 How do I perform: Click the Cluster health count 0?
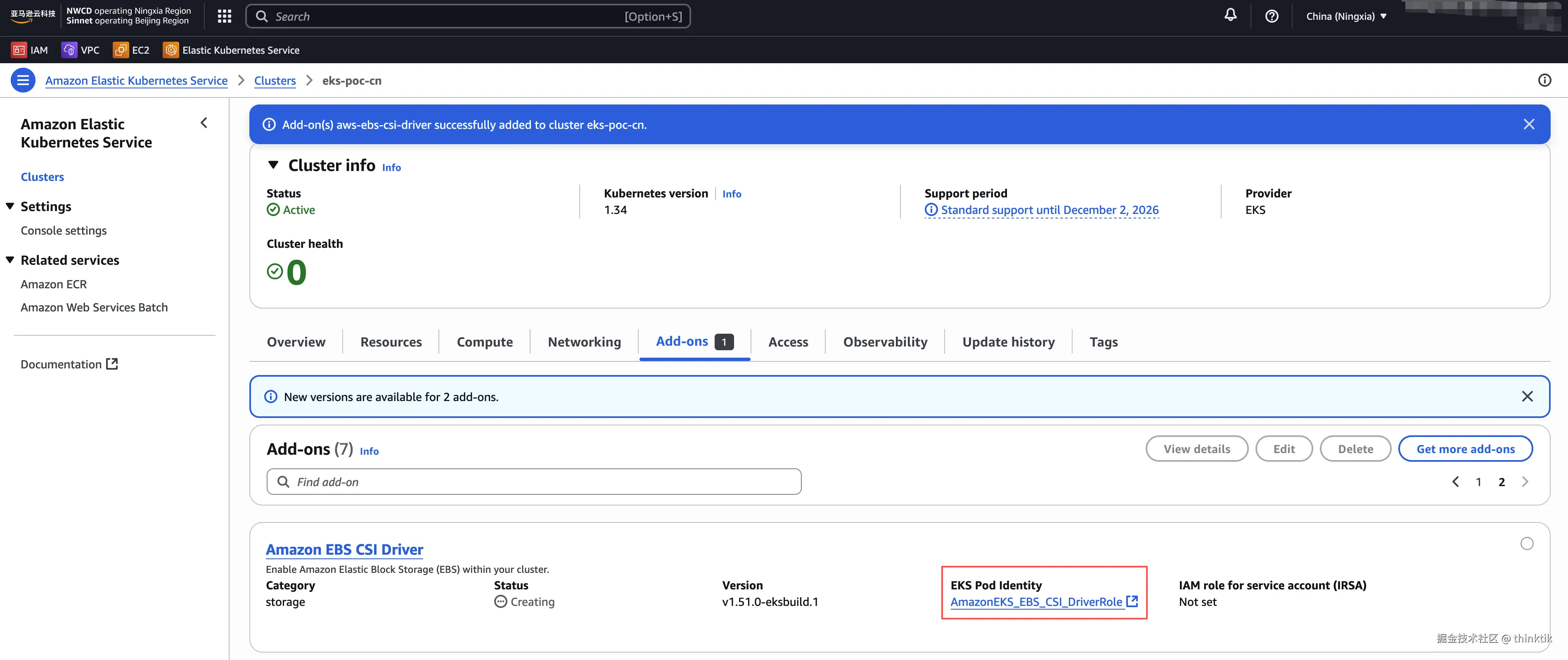(296, 271)
